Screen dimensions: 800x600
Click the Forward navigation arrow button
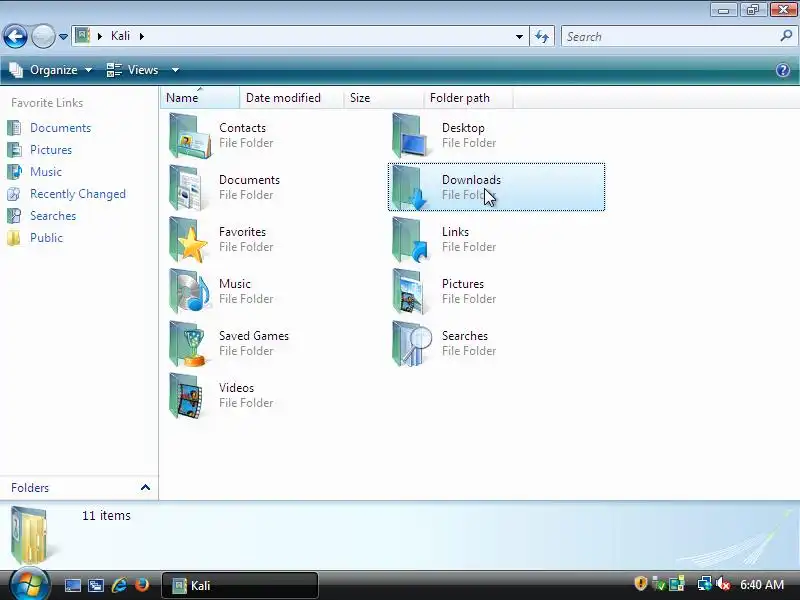[43, 36]
